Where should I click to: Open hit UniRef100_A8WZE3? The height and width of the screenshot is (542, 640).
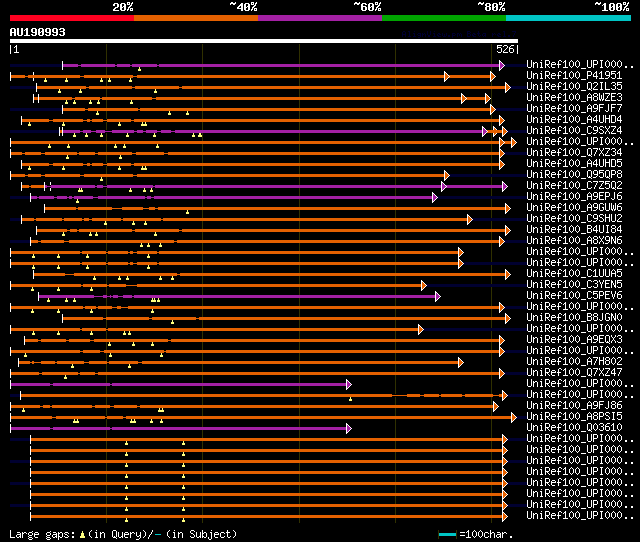pos(574,97)
